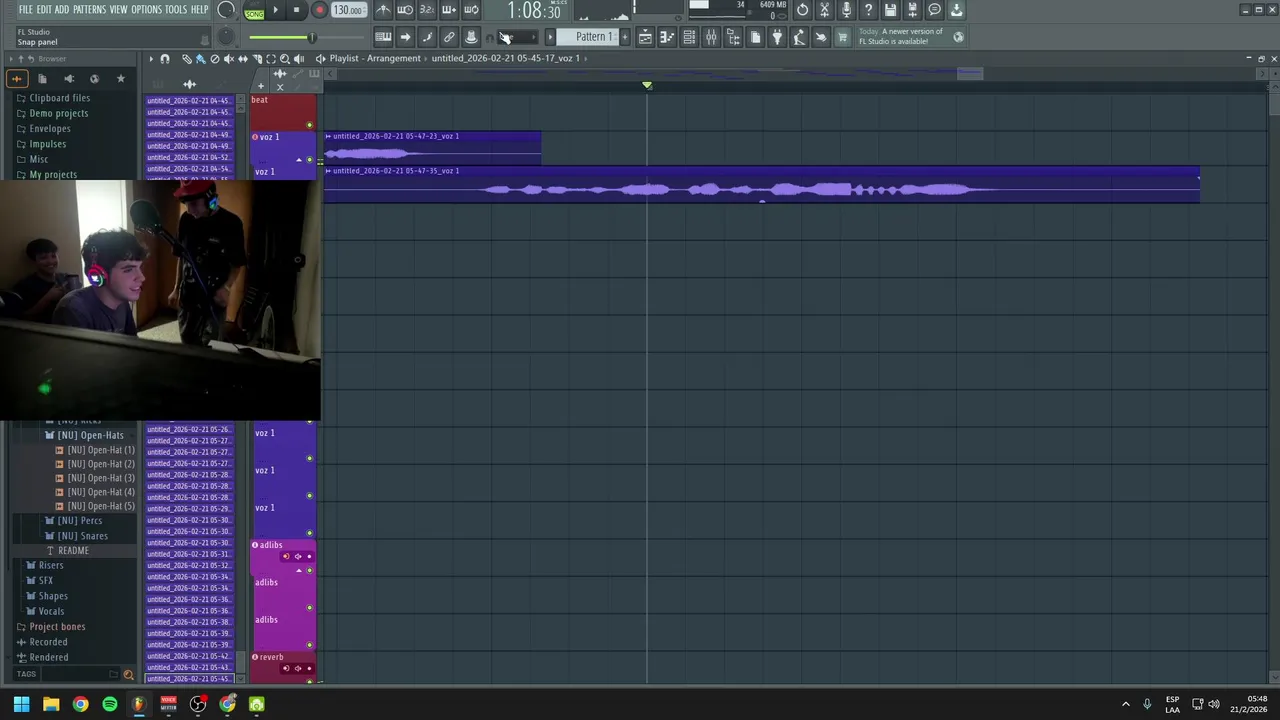The height and width of the screenshot is (720, 1280).
Task: Open the plugin database plug icon
Action: pos(777,37)
